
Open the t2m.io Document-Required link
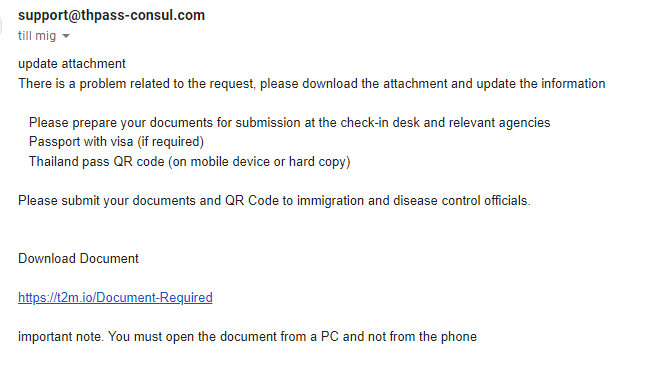[115, 297]
